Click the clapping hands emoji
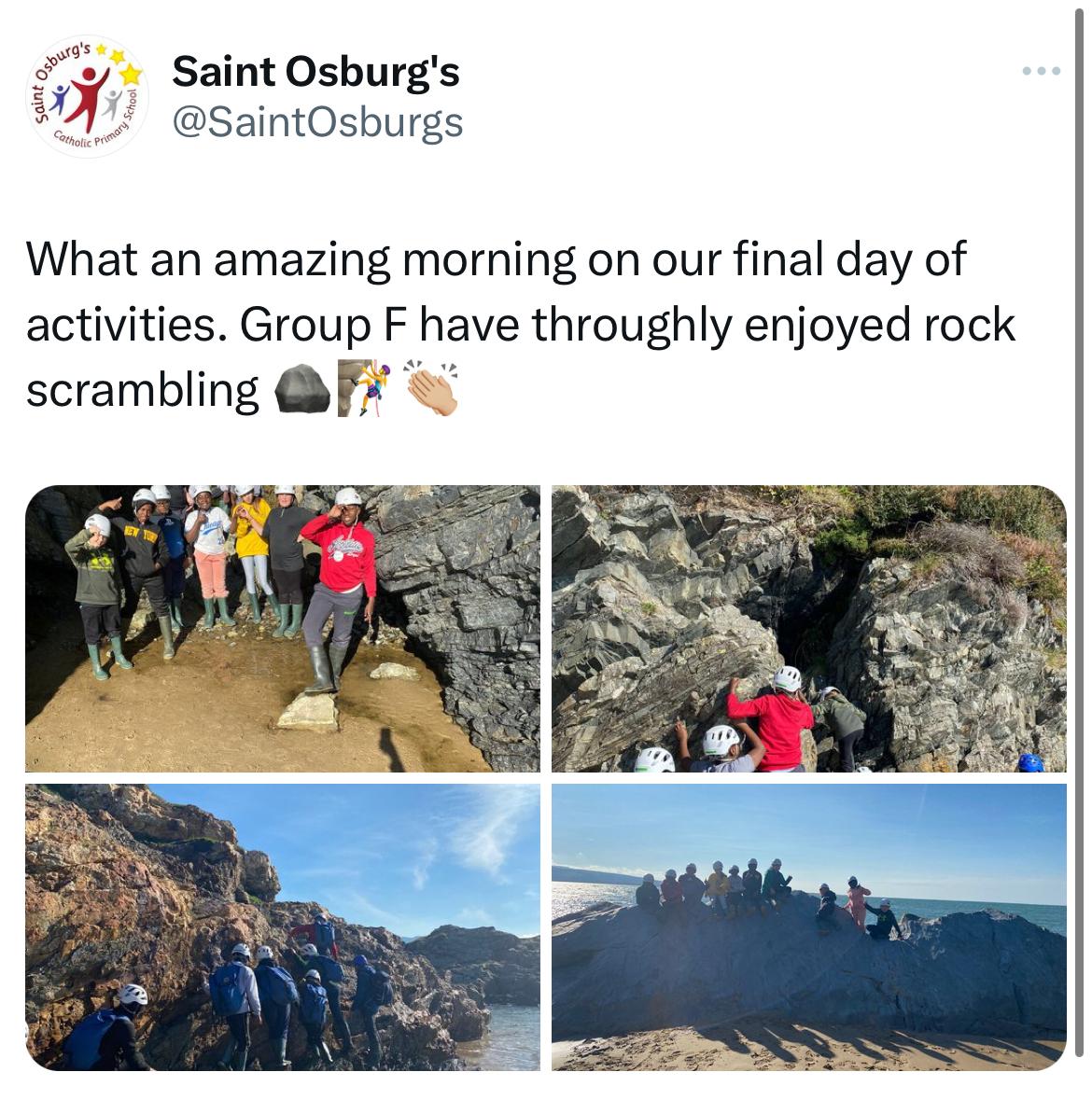 pyautogui.click(x=431, y=388)
